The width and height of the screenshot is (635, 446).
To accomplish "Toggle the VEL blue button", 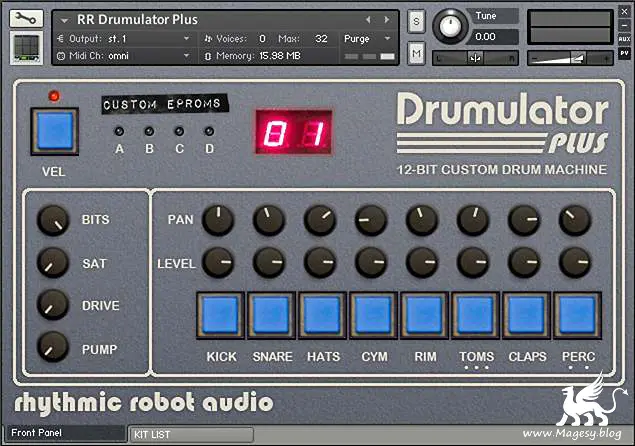I will (55, 131).
